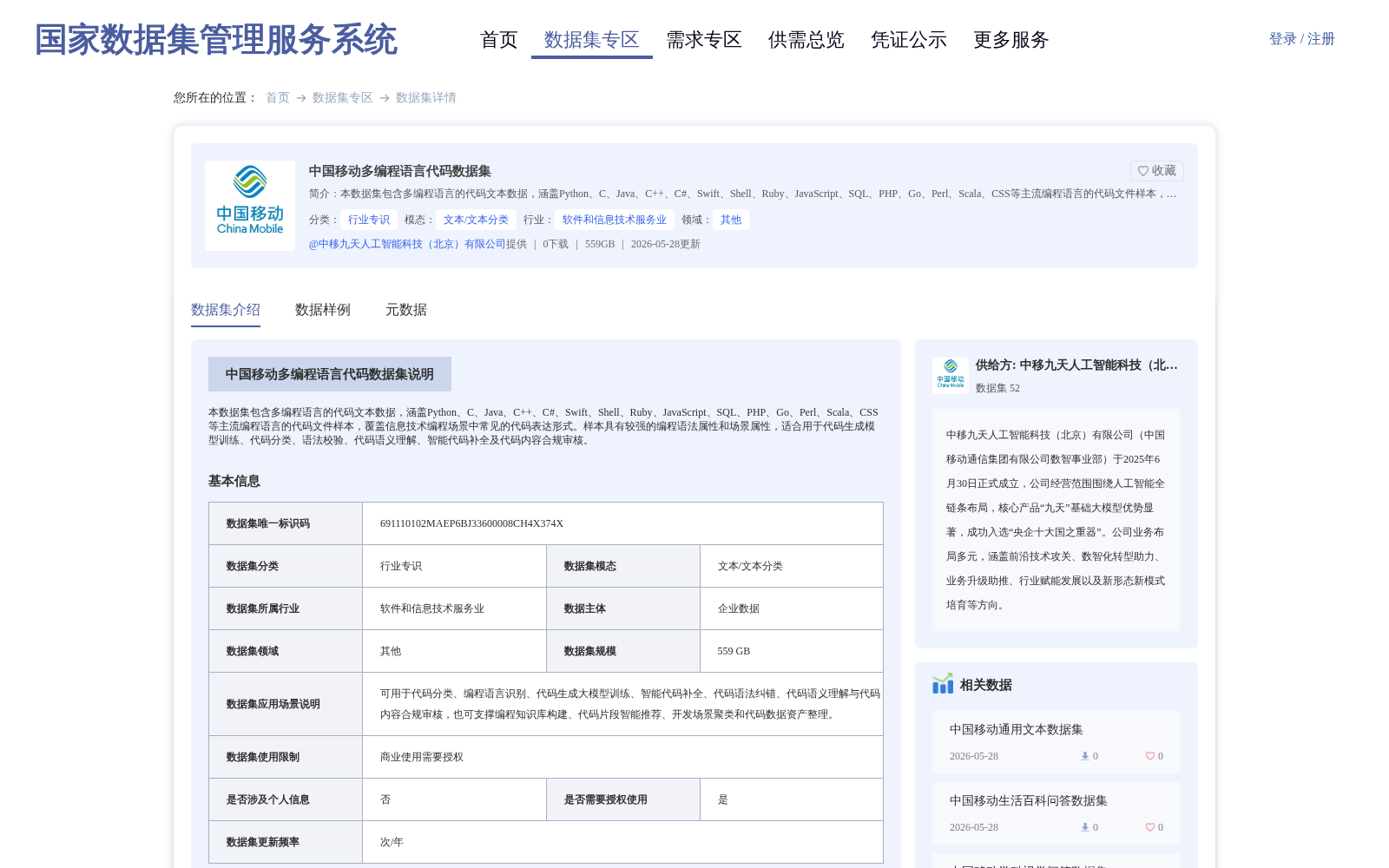The image size is (1389, 868).
Task: Open 凭证公示 in top navigation
Action: 909,40
